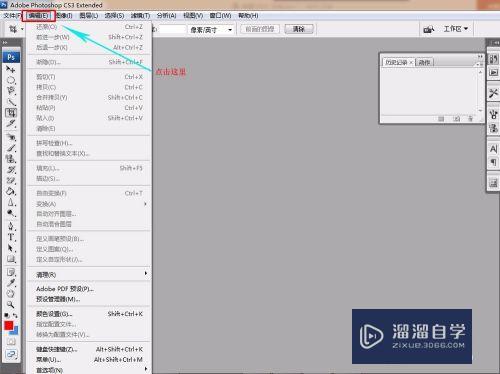Open the History panel flyout menu
The width and height of the screenshot is (500, 374).
479,64
